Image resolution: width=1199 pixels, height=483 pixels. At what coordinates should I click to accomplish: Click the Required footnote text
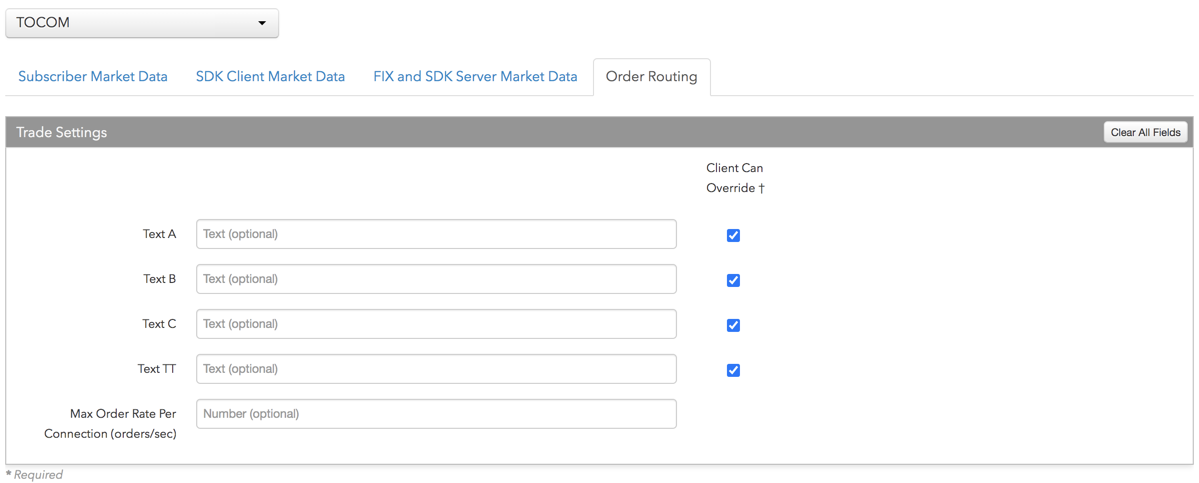(34, 475)
